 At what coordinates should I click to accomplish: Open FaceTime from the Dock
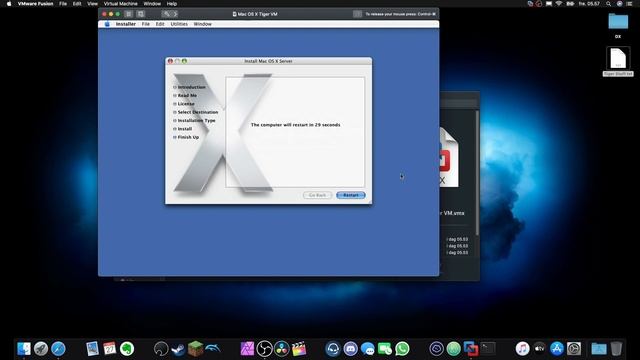(x=385, y=349)
